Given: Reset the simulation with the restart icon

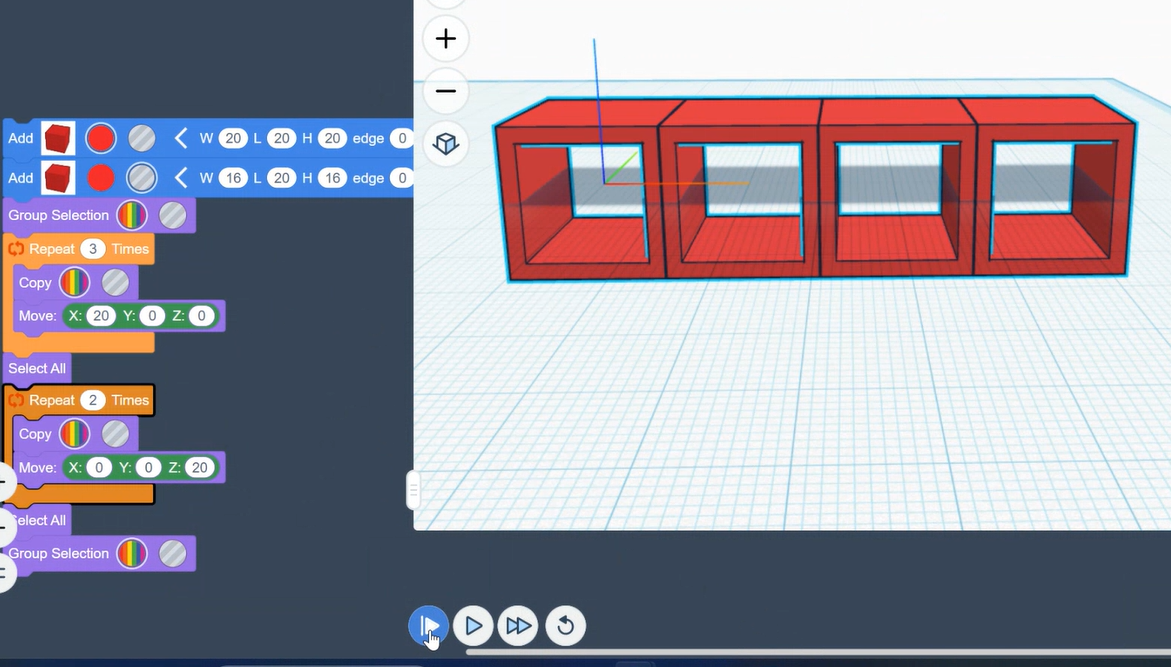Looking at the screenshot, I should point(565,626).
